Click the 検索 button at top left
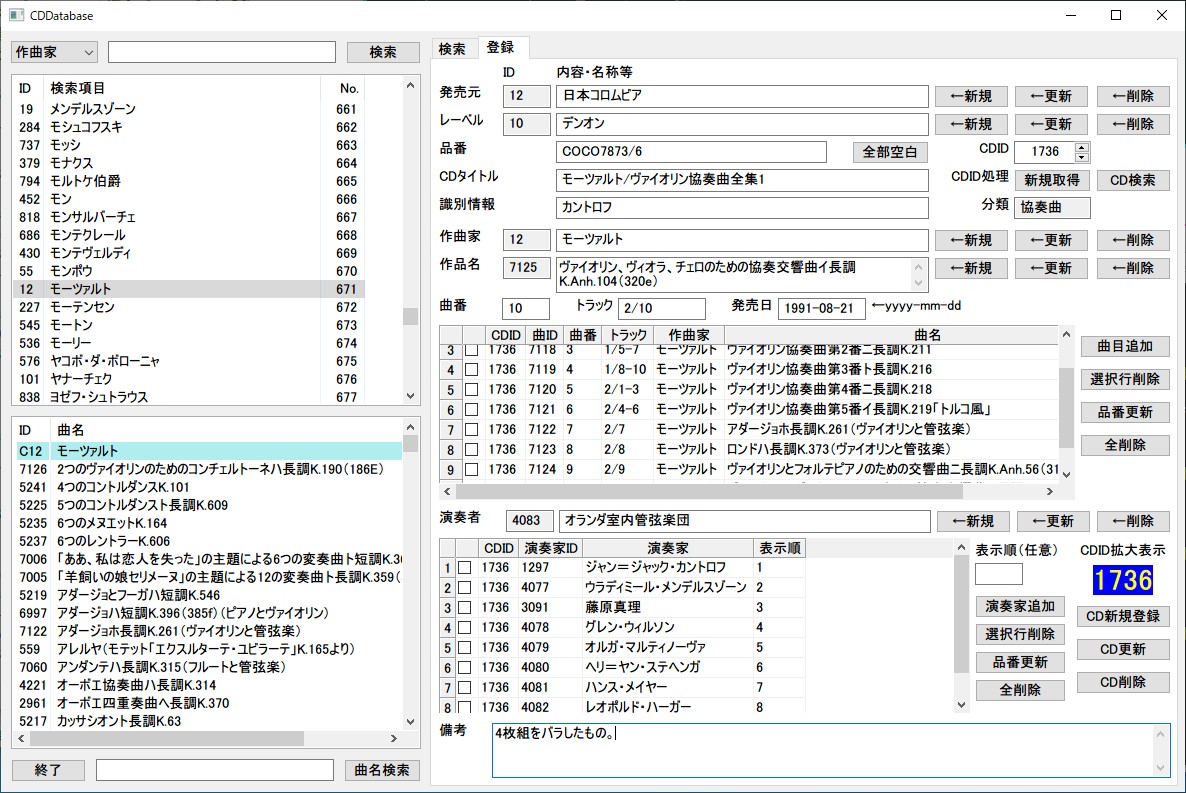This screenshot has width=1186, height=793. (x=383, y=51)
